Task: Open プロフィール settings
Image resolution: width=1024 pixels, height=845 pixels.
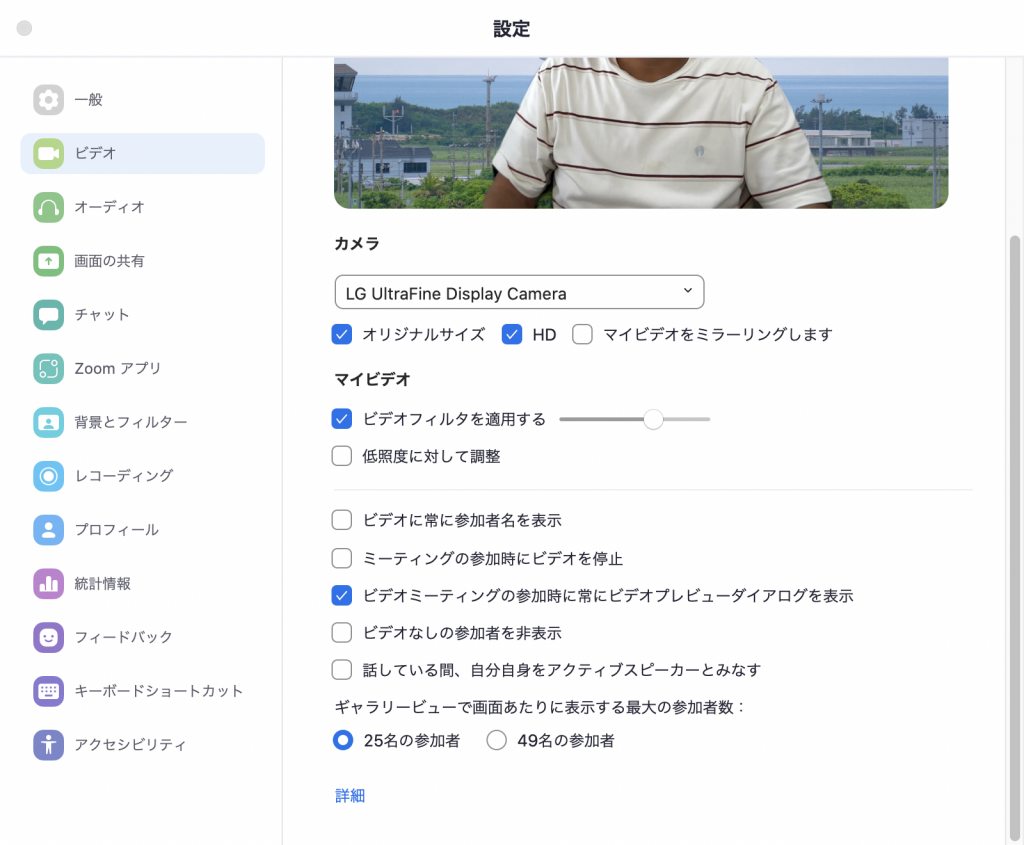Action: [x=142, y=530]
